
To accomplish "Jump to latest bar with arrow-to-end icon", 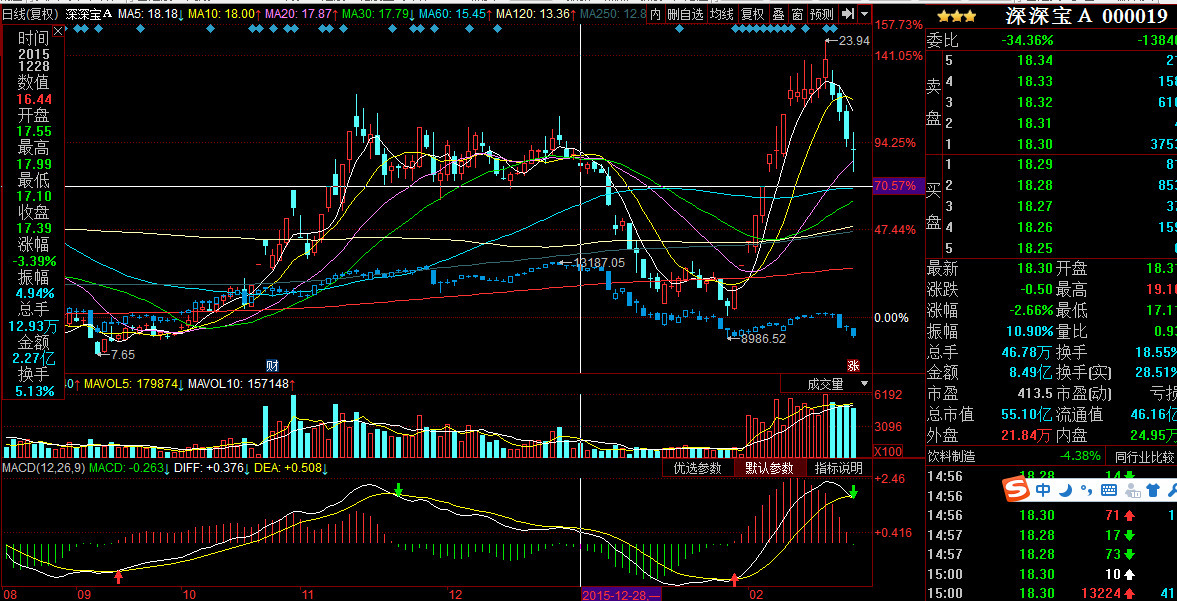I will [848, 14].
